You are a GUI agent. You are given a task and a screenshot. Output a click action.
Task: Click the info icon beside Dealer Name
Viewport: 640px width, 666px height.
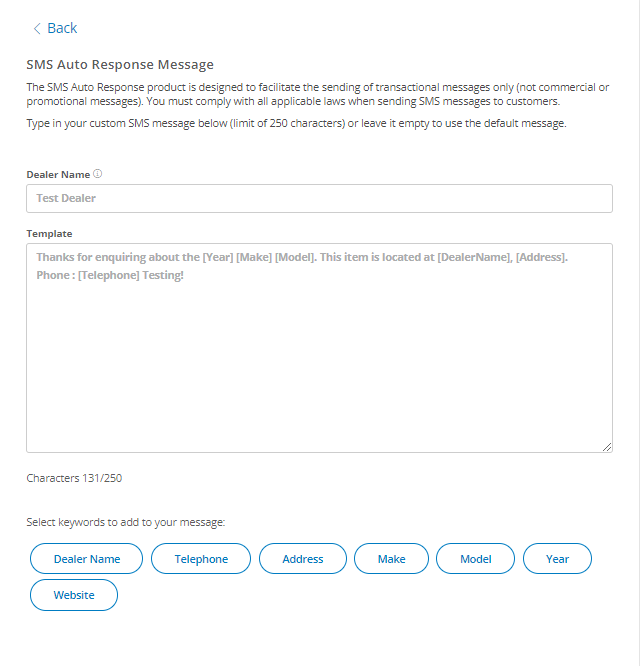(x=98, y=174)
